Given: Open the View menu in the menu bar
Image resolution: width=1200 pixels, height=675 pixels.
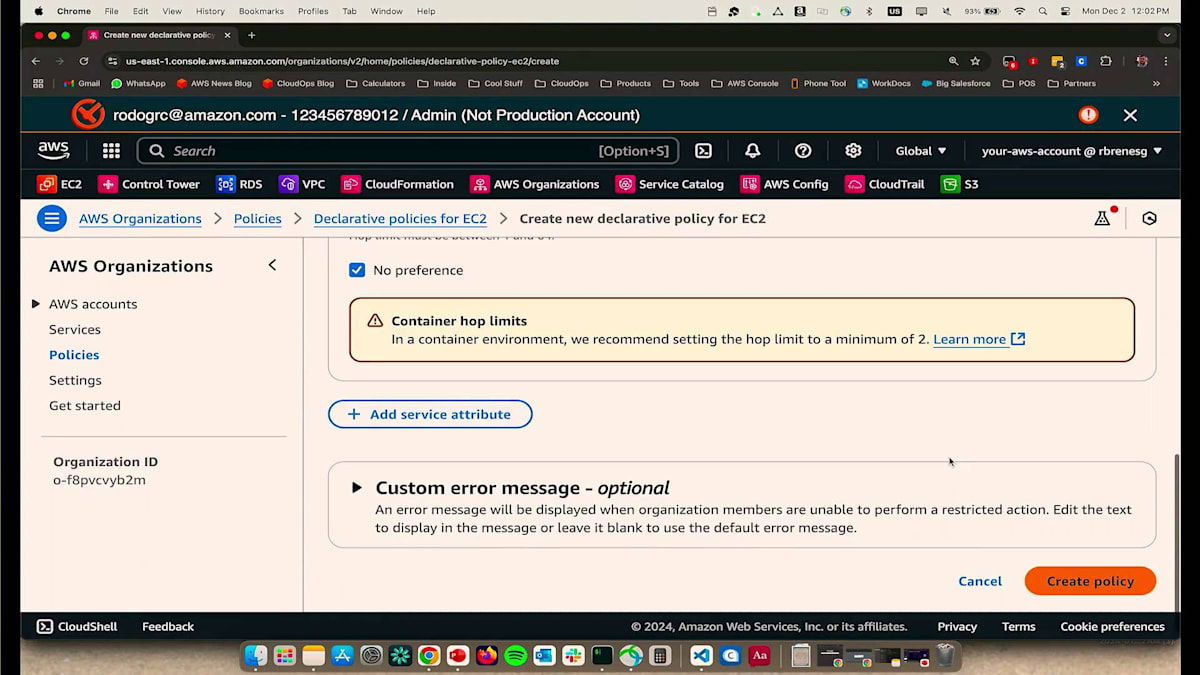Looking at the screenshot, I should tap(172, 11).
